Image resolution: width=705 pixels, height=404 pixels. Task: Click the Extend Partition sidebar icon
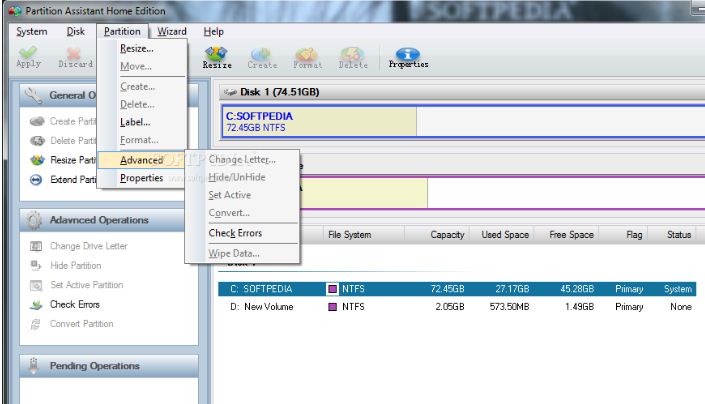pyautogui.click(x=36, y=180)
